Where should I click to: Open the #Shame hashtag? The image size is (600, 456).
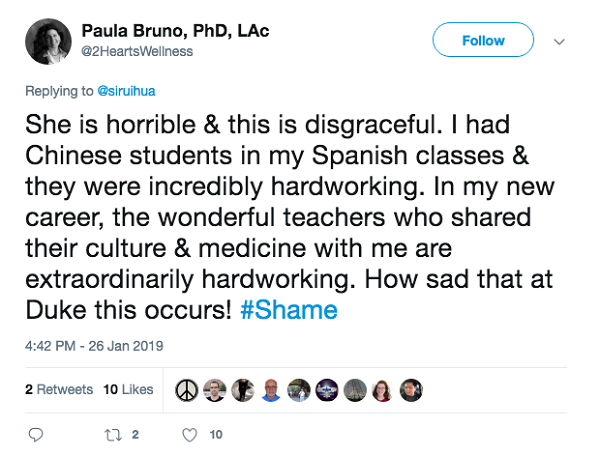[288, 310]
